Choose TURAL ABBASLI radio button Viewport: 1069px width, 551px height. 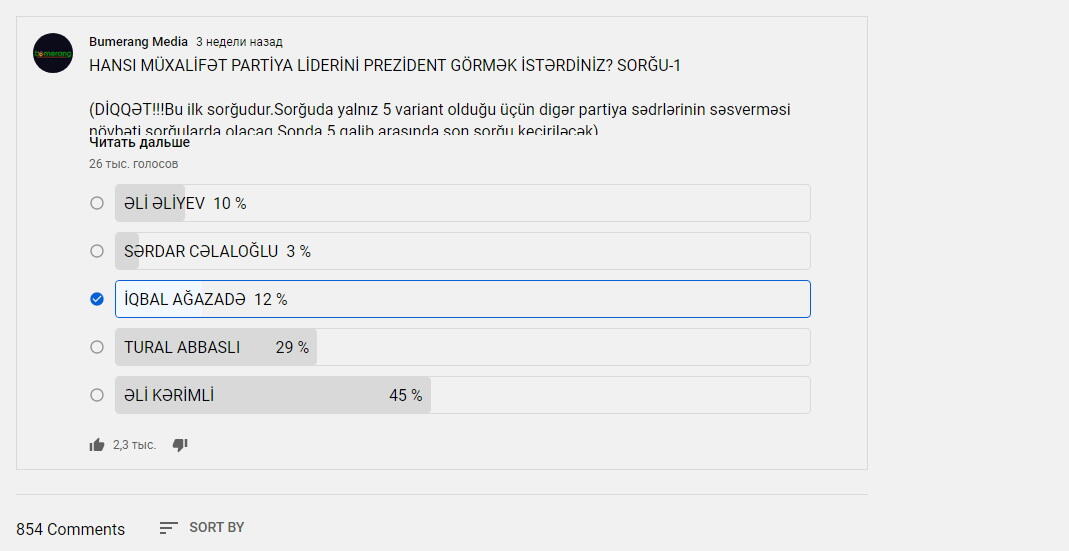pyautogui.click(x=97, y=347)
